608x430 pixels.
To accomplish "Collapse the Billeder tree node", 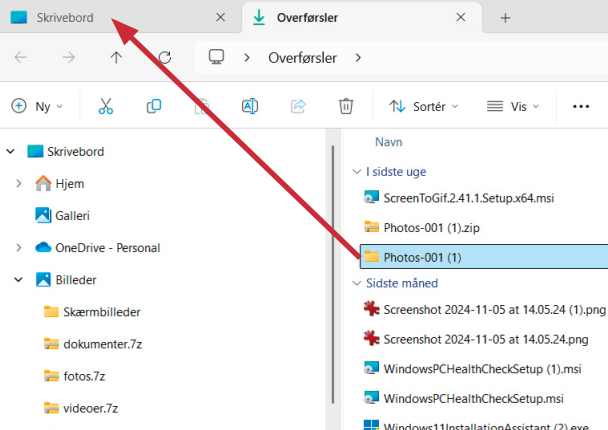I will coord(18,280).
